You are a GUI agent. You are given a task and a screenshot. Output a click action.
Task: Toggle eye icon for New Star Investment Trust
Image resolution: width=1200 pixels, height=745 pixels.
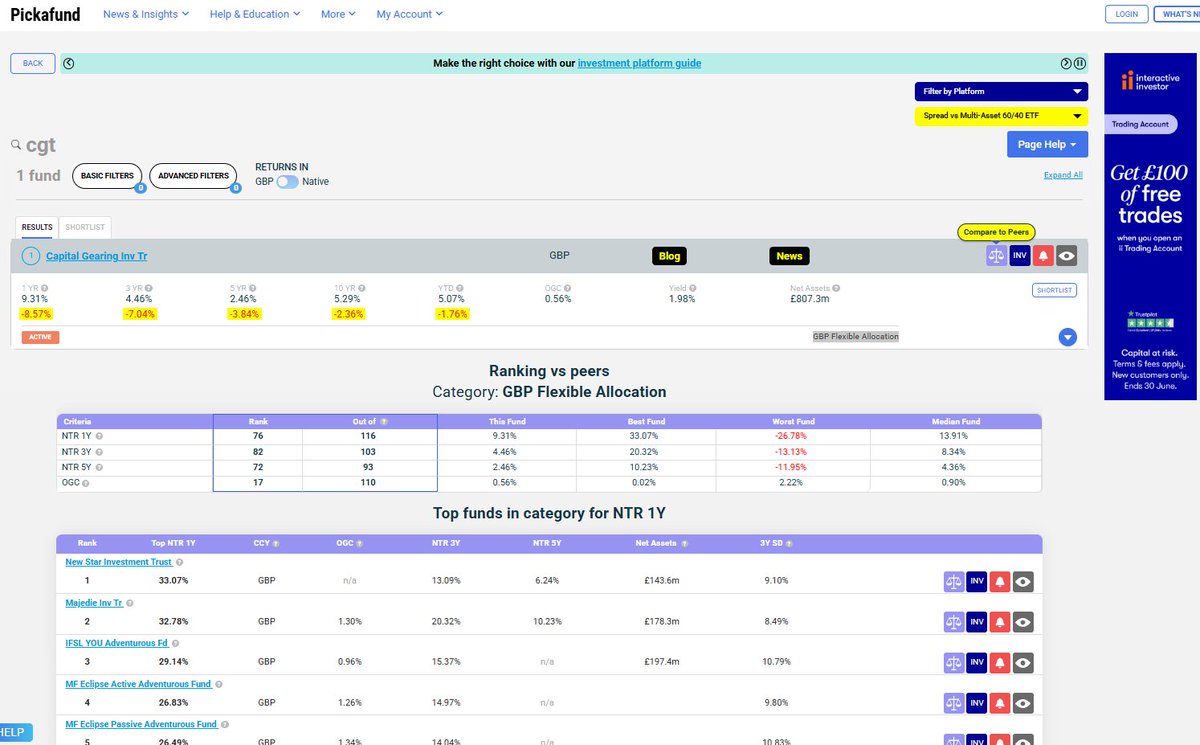click(x=1022, y=581)
